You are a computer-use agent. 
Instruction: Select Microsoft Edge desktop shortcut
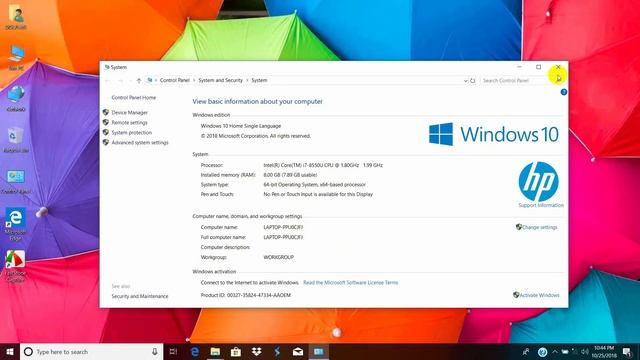16,224
